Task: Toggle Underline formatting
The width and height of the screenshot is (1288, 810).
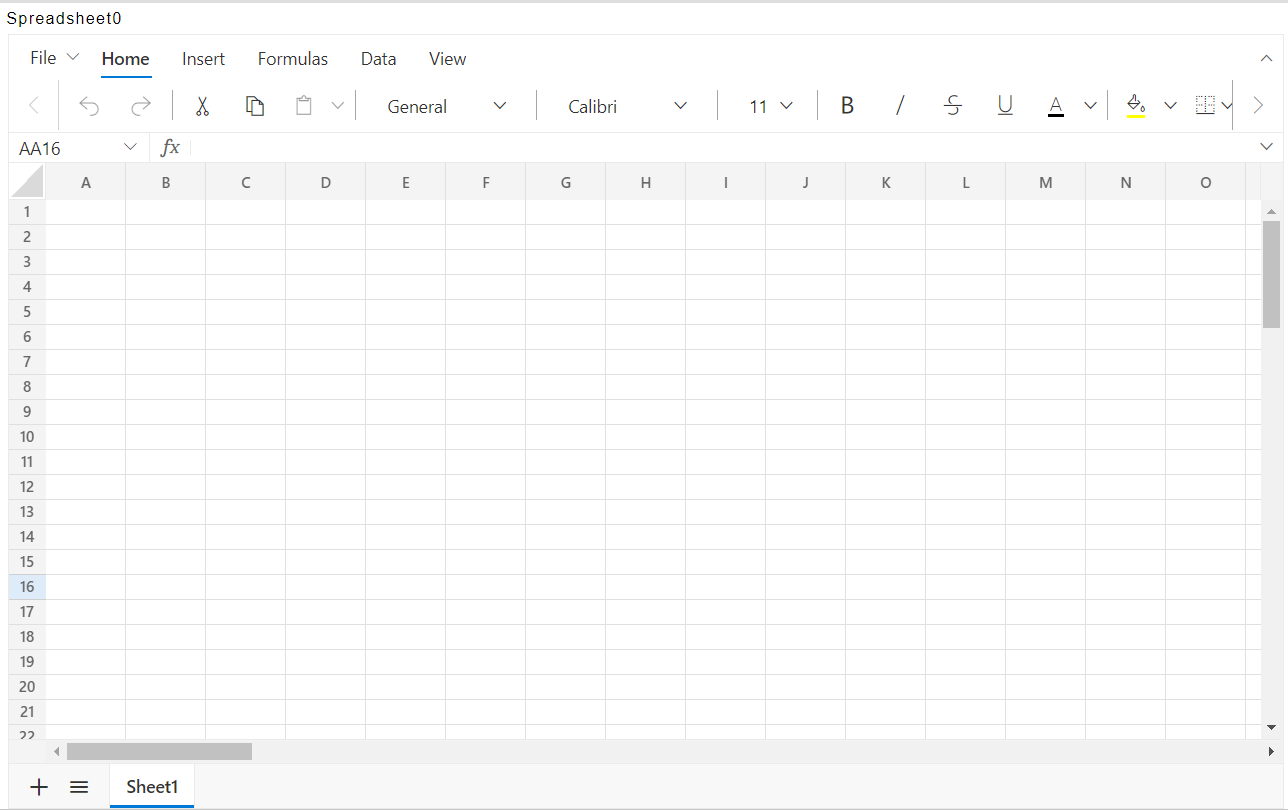Action: [1005, 106]
